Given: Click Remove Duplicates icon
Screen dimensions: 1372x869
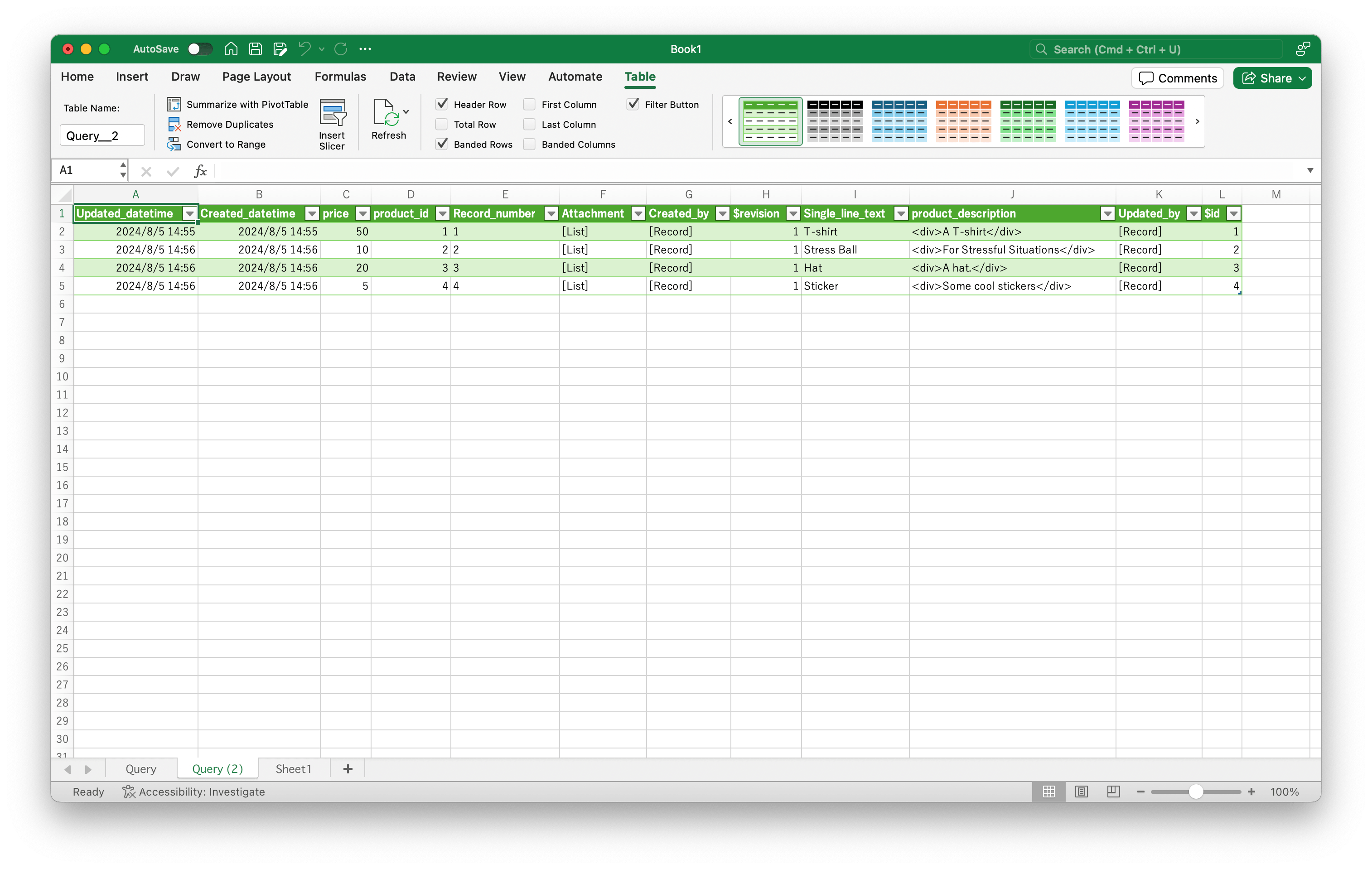Looking at the screenshot, I should [174, 124].
